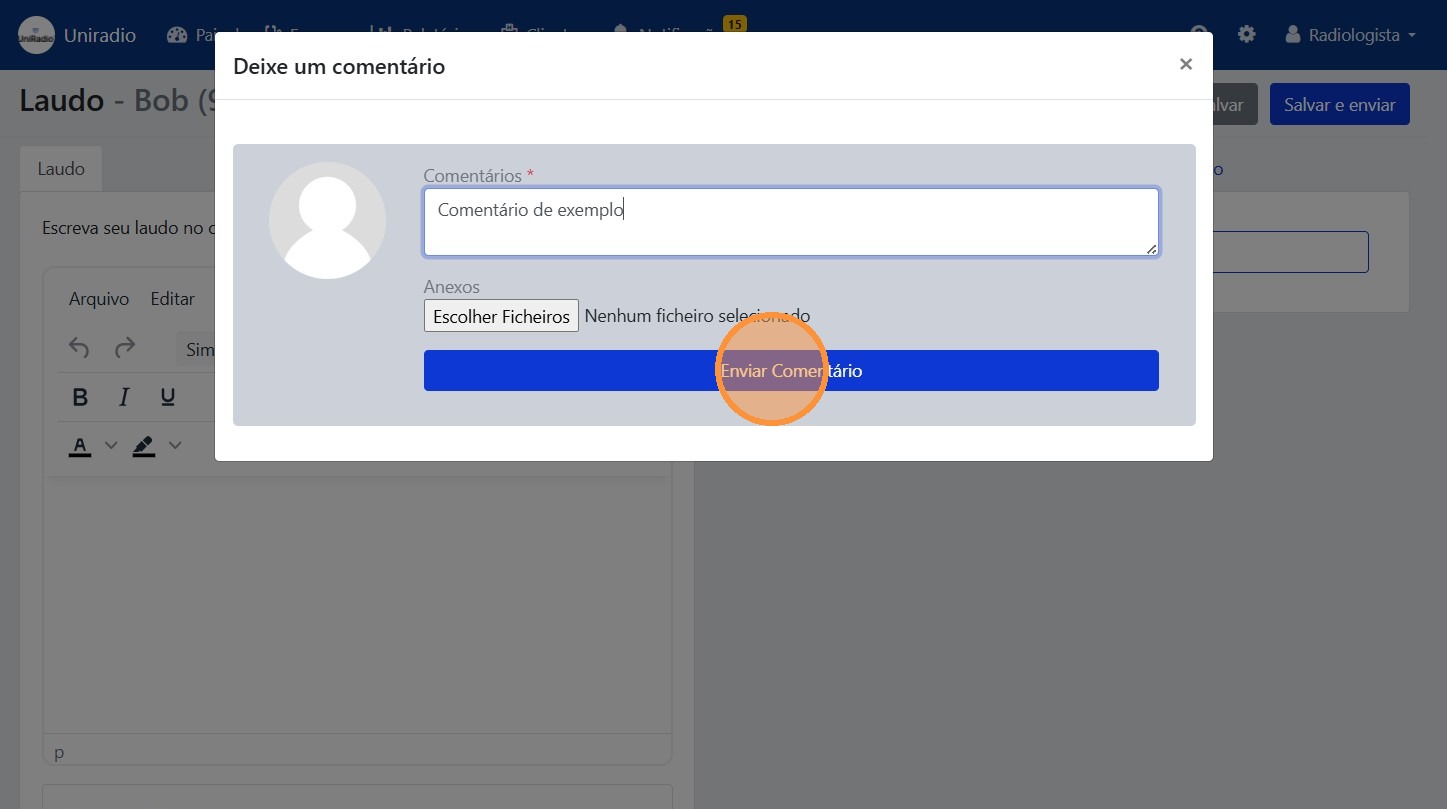Toggle italic formatting in editor
The width and height of the screenshot is (1447, 809).
pyautogui.click(x=124, y=398)
